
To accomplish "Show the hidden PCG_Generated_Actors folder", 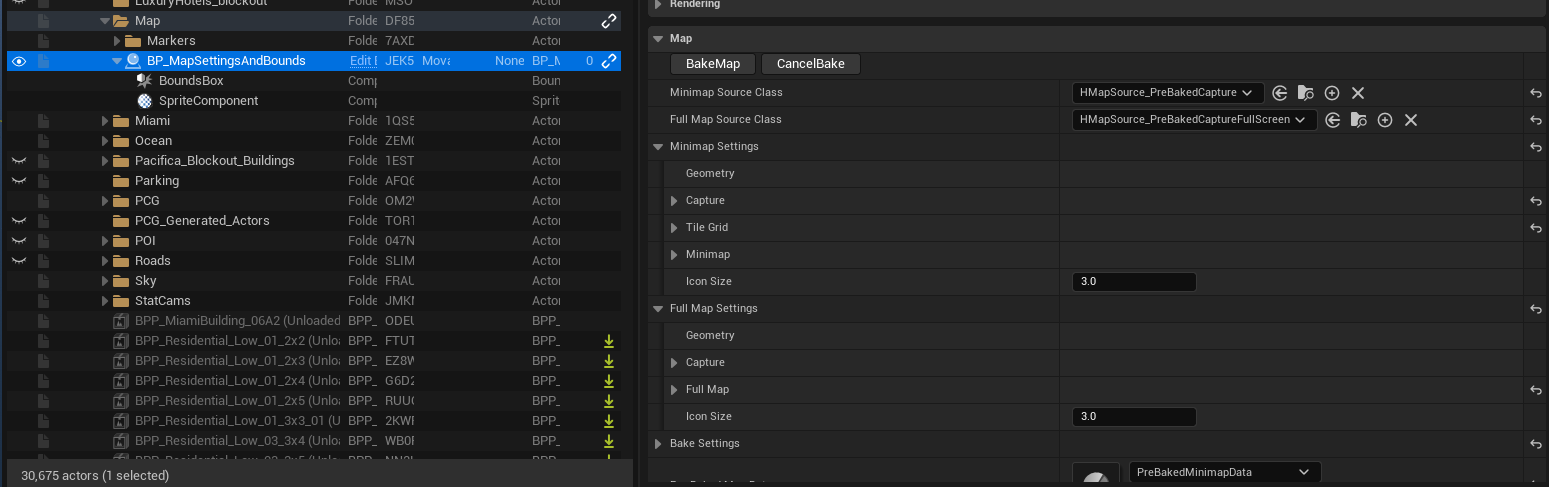I will [x=18, y=221].
